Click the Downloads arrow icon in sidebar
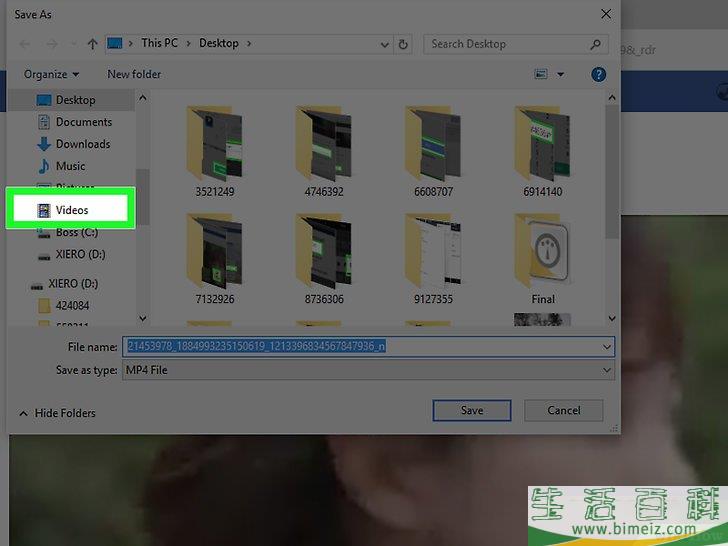Screen dimensions: 728x546 [44, 144]
